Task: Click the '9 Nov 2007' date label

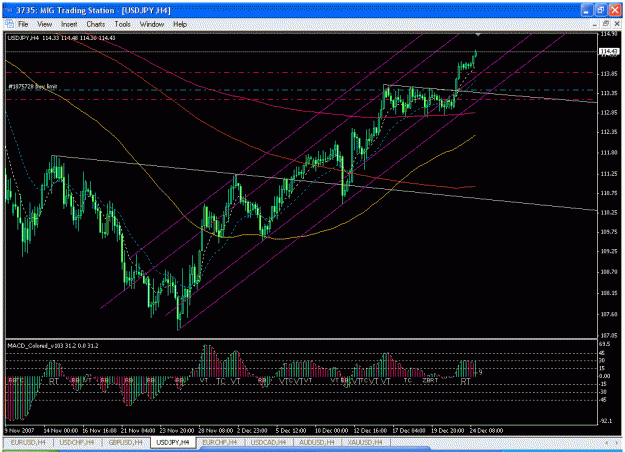Action: [20, 430]
